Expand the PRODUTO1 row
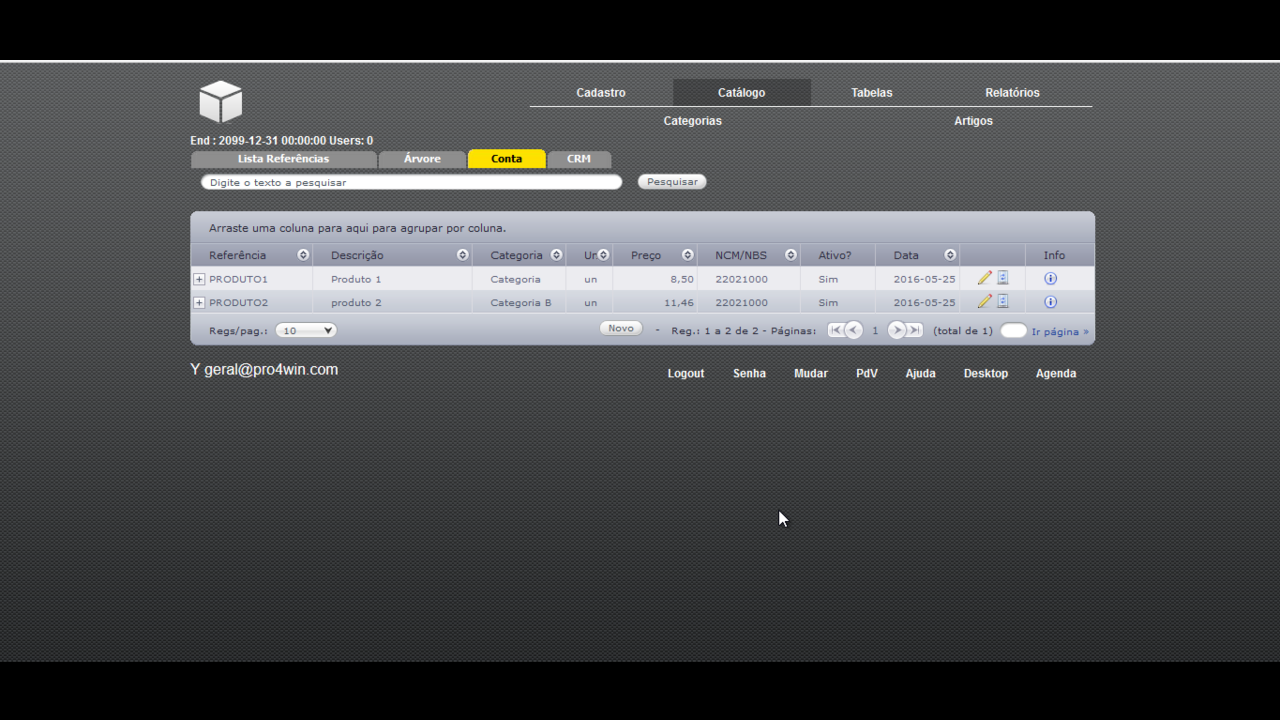The image size is (1280, 720). (199, 279)
